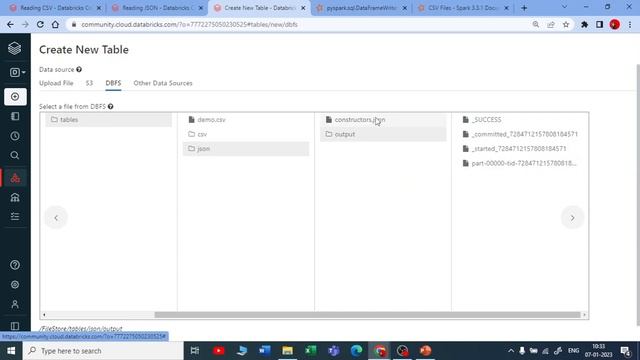Open the Data icon highlighted in red

(x=15, y=178)
